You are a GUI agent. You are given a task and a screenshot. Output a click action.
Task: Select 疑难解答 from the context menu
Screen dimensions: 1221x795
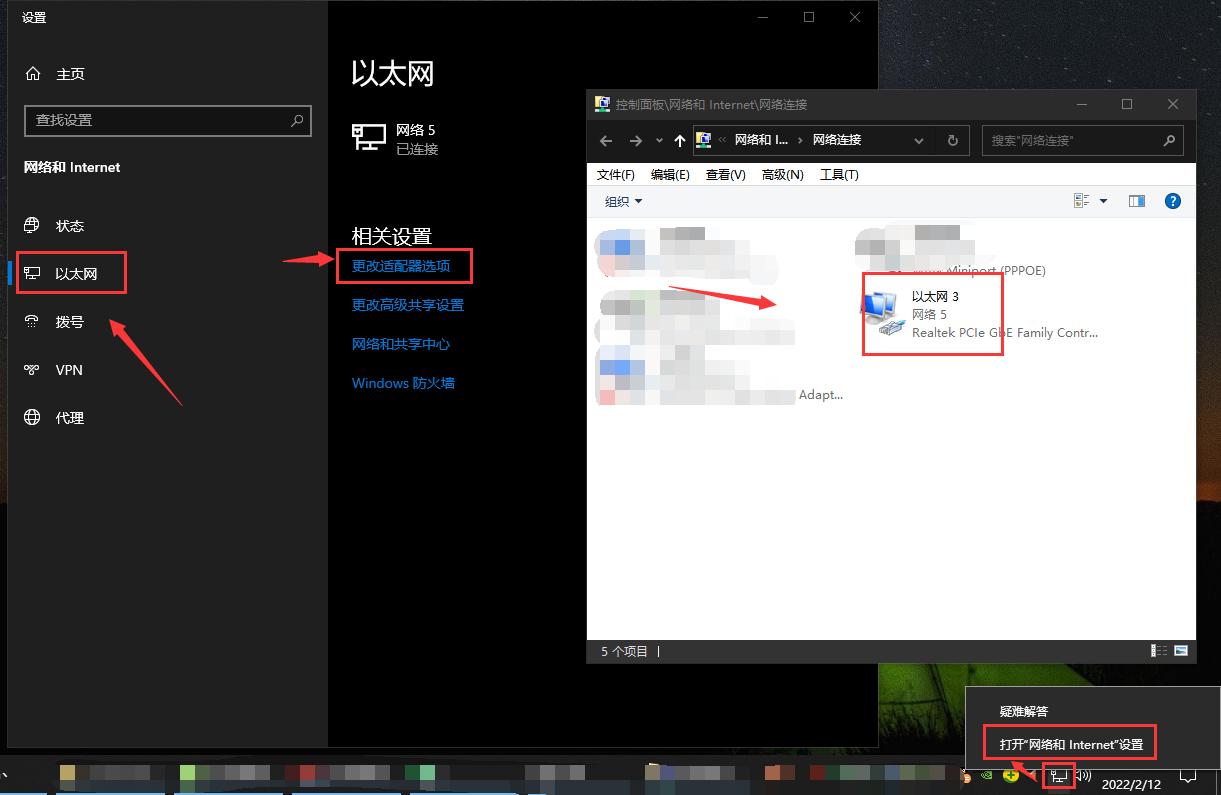coord(1024,711)
